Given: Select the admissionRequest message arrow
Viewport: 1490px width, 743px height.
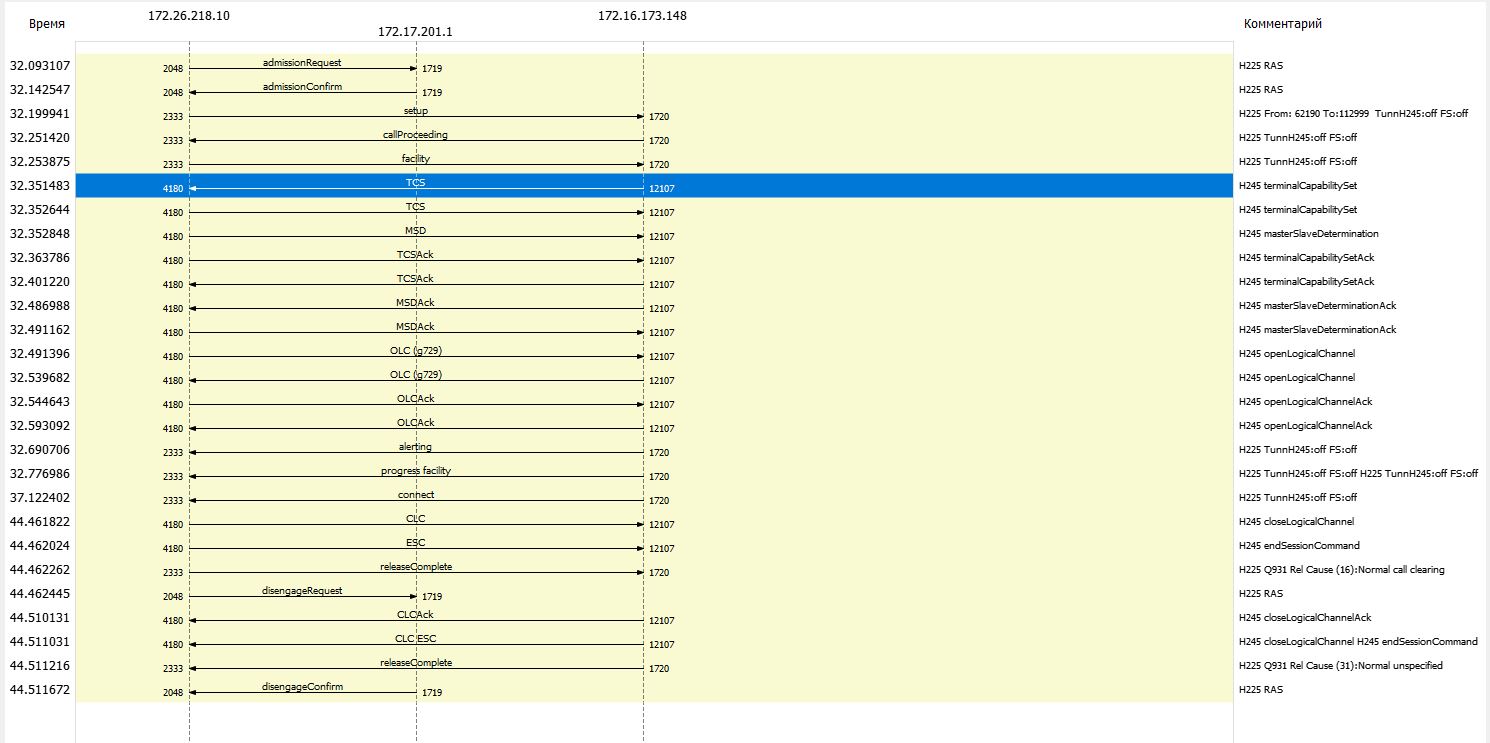Looking at the screenshot, I should coord(302,69).
